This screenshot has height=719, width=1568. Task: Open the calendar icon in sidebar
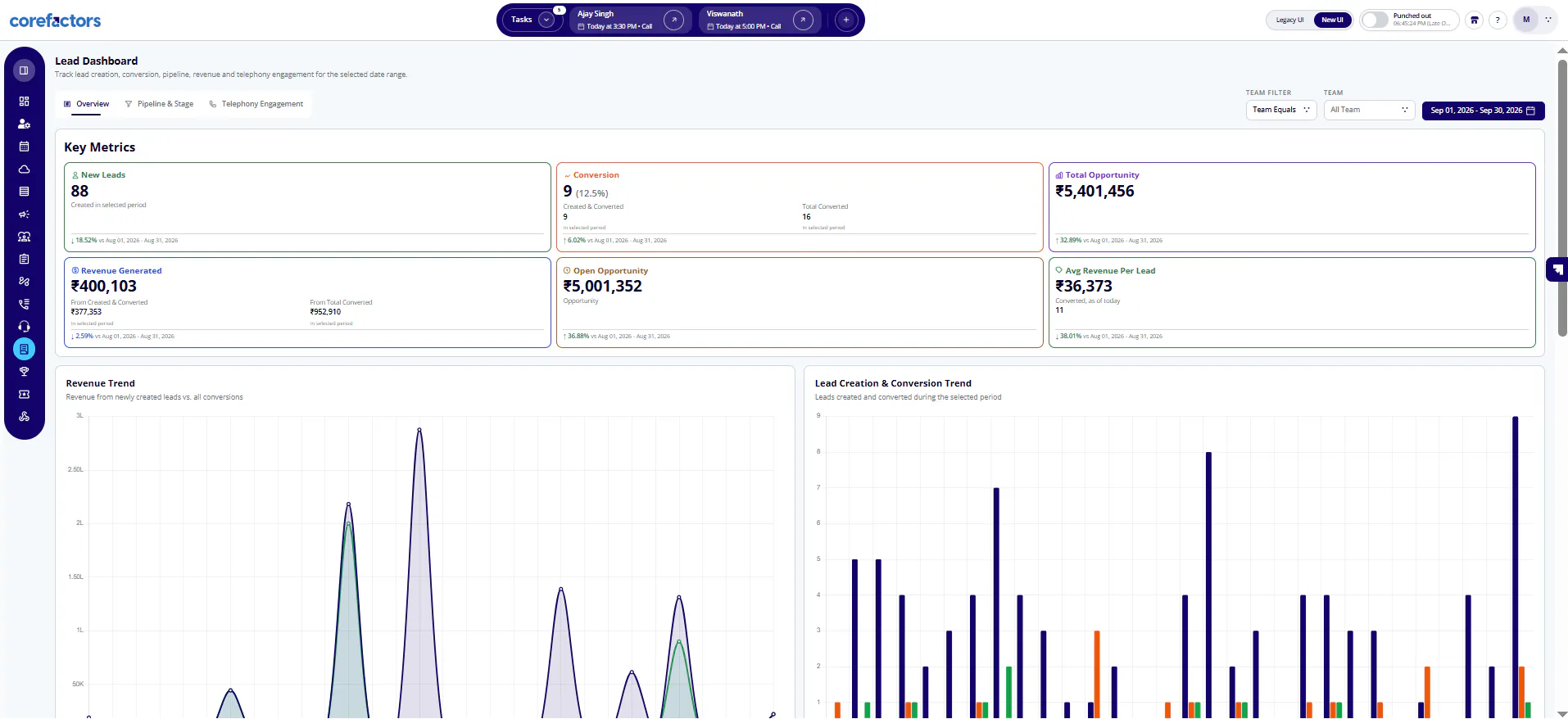tap(24, 147)
